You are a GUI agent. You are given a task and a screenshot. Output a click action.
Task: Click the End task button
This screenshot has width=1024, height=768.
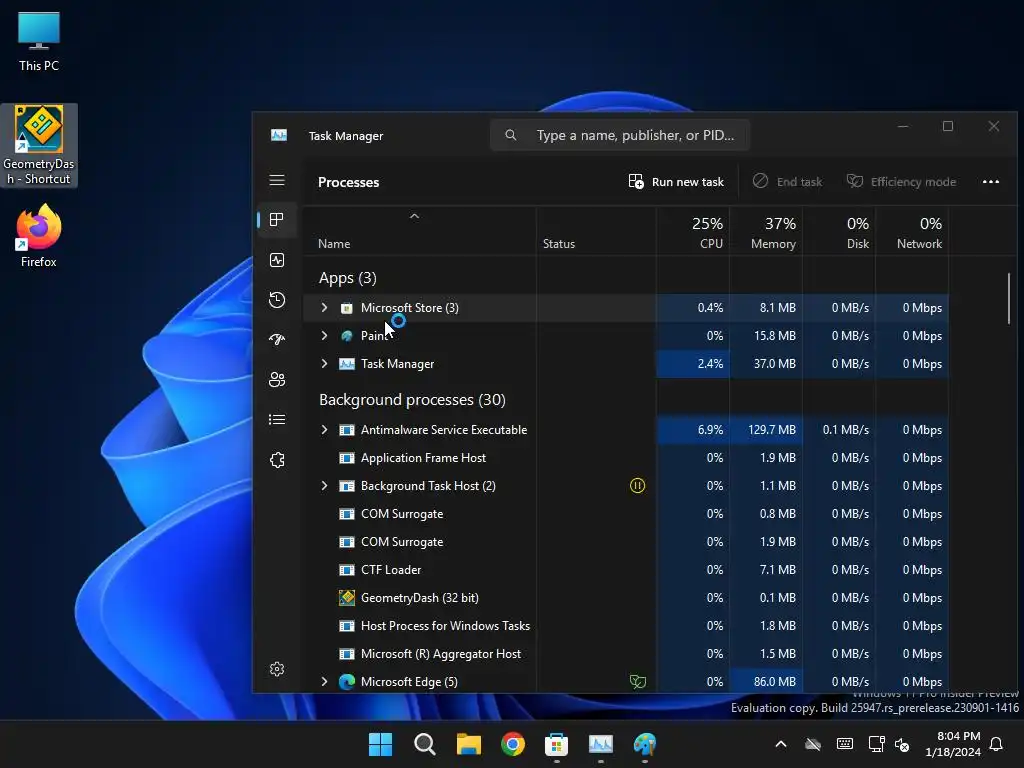(x=788, y=182)
